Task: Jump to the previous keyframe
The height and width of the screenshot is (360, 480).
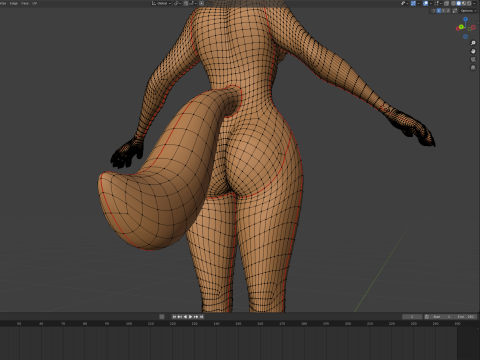Action: click(180, 317)
